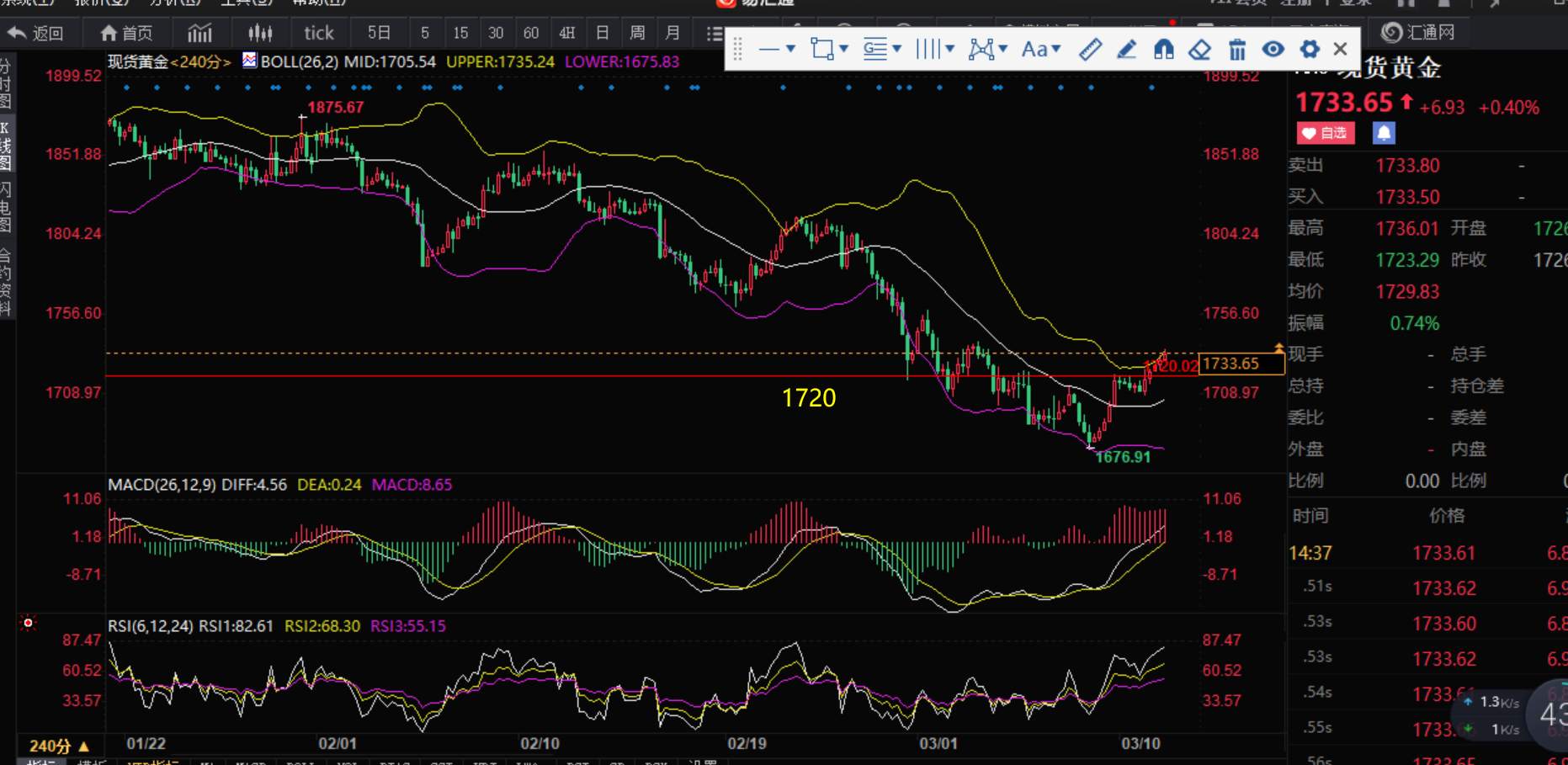Select the 5日 period tab
Image resolution: width=1568 pixels, height=765 pixels.
click(379, 33)
